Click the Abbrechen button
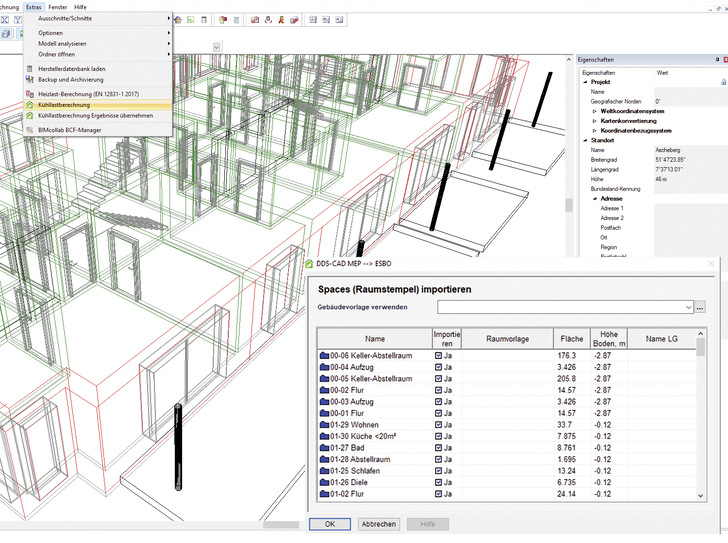Screen dimensions: 728x543 378,524
